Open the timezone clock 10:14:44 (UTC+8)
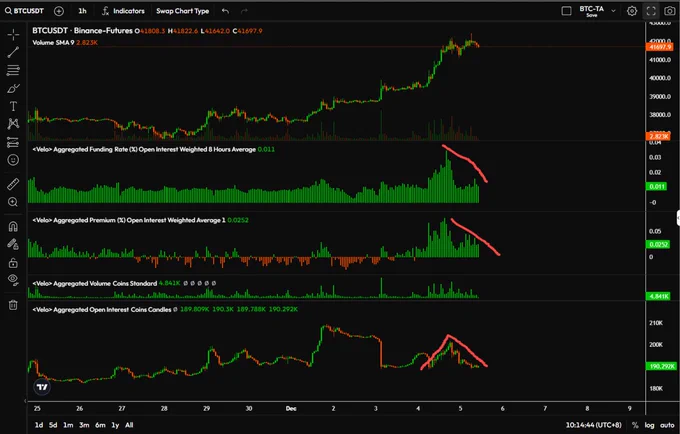The image size is (680, 434). (593, 425)
